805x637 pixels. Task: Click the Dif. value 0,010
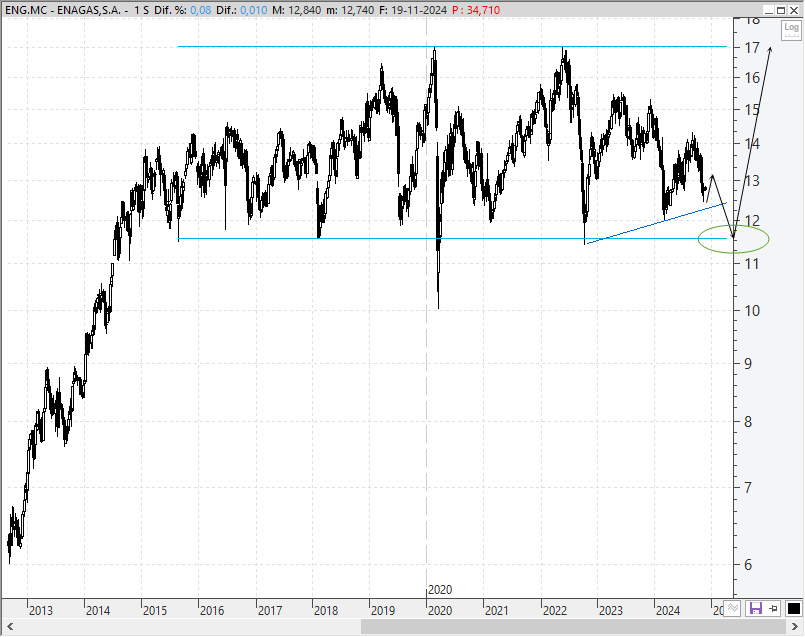click(x=254, y=10)
